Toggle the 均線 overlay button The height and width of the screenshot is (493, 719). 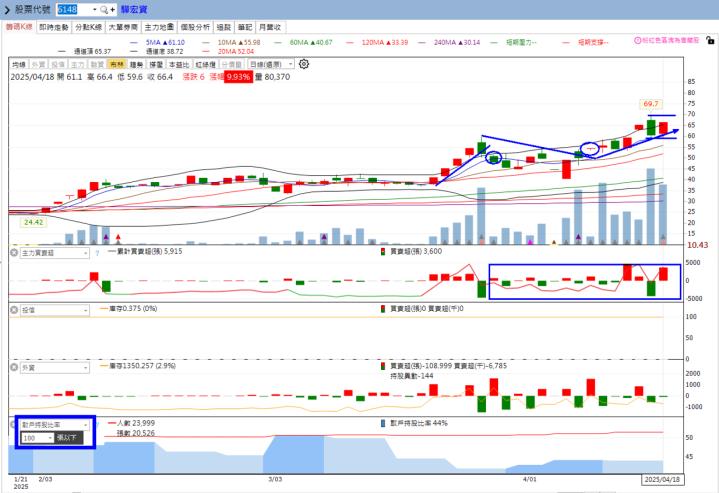click(x=19, y=64)
